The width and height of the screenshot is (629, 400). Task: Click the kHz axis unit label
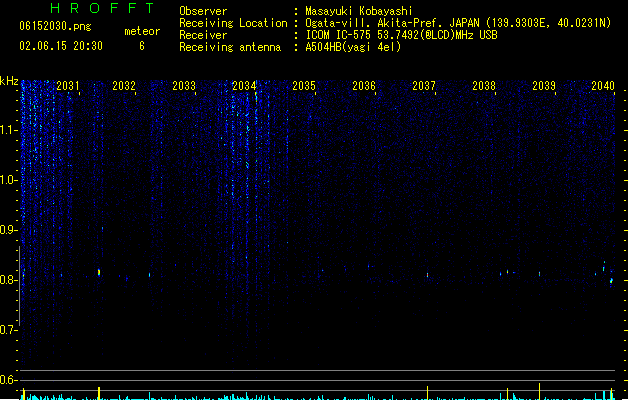(9, 81)
